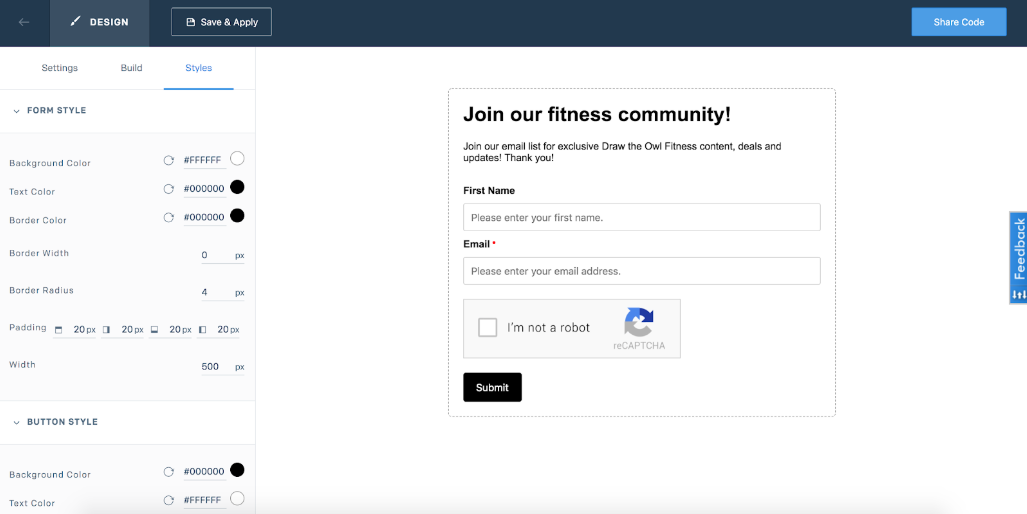Viewport: 1027px width, 514px height.
Task: Check the I'm not a robot box
Action: click(x=488, y=328)
